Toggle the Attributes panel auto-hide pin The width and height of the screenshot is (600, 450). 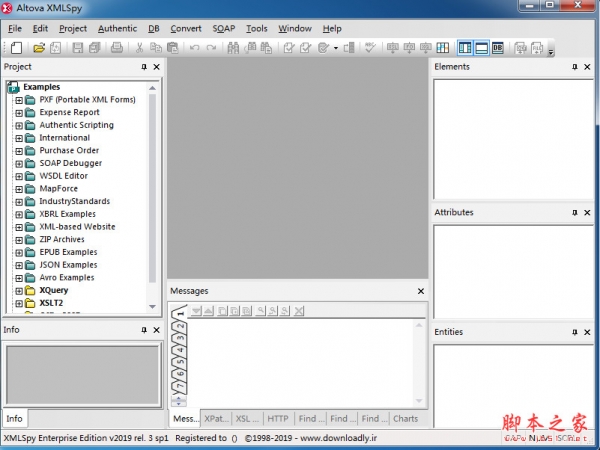click(x=574, y=213)
